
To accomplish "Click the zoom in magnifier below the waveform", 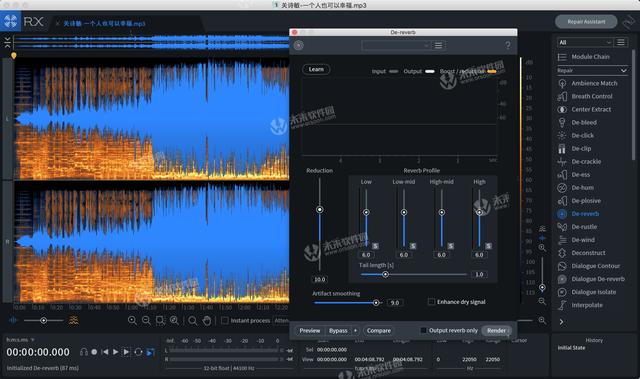I will (132, 321).
